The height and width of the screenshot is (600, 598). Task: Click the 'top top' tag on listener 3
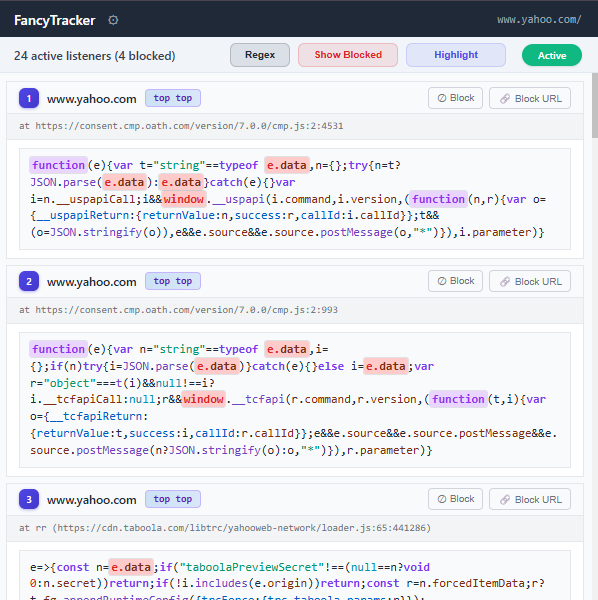[x=173, y=499]
